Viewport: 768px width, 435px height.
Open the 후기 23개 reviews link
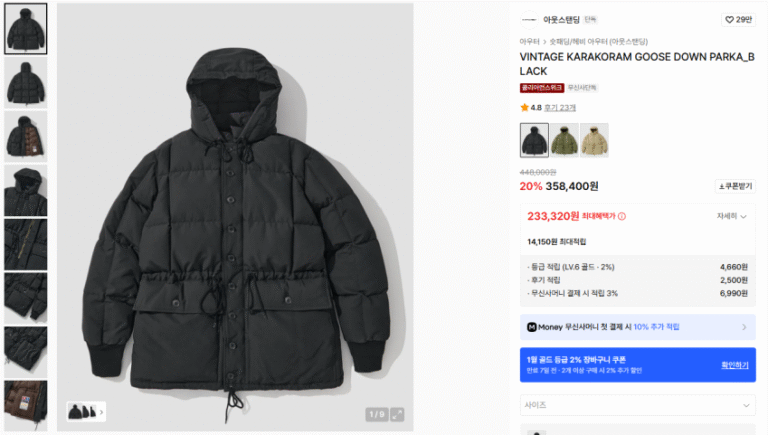560,107
